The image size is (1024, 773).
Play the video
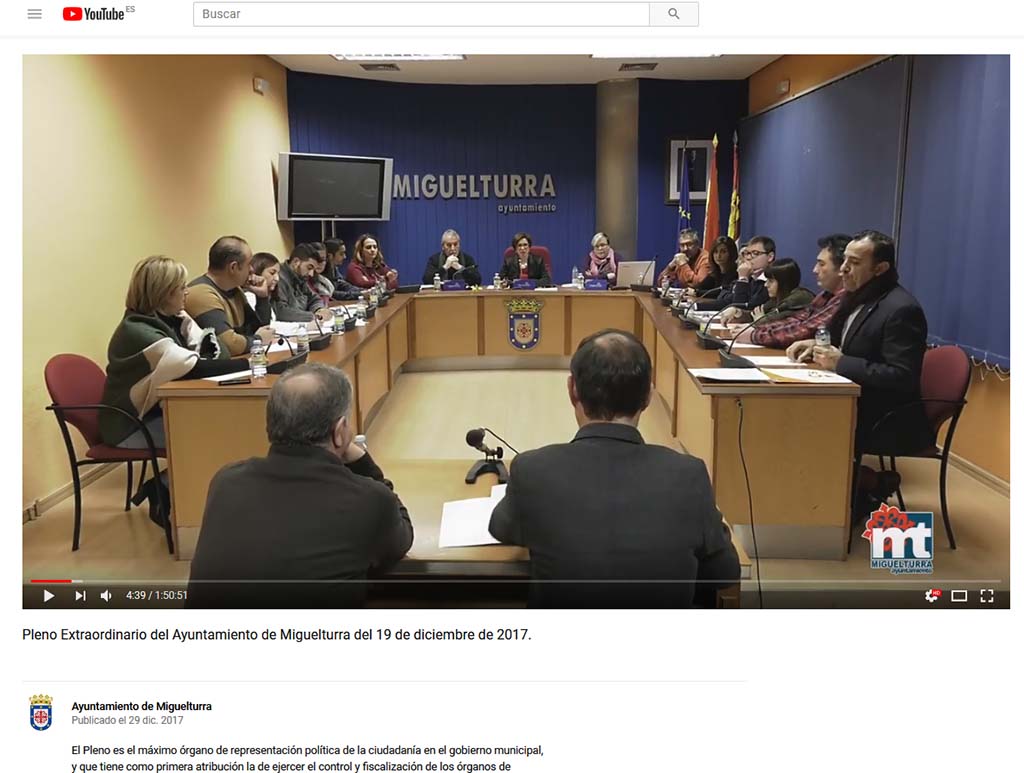pos(48,595)
